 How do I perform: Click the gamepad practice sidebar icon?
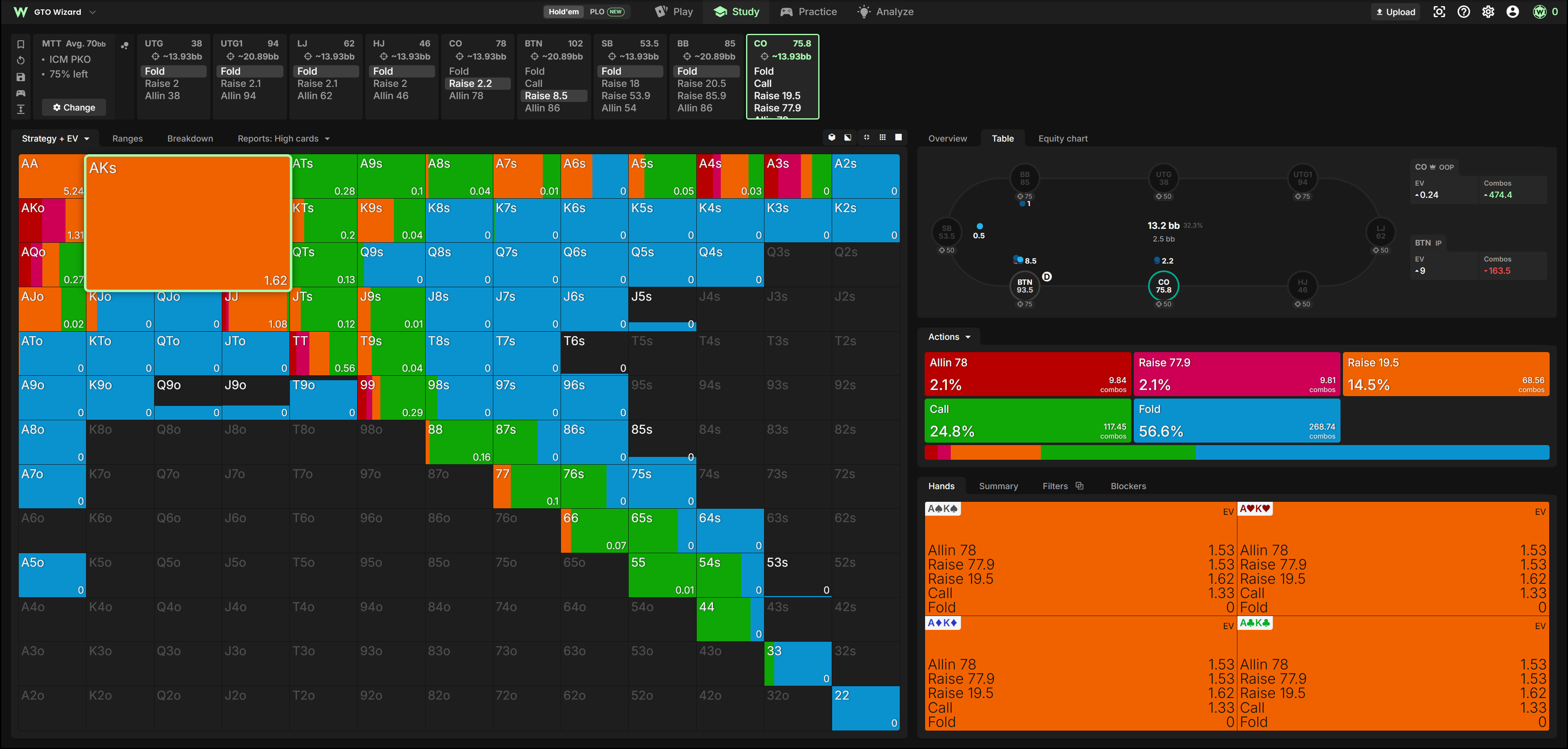pyautogui.click(x=20, y=93)
